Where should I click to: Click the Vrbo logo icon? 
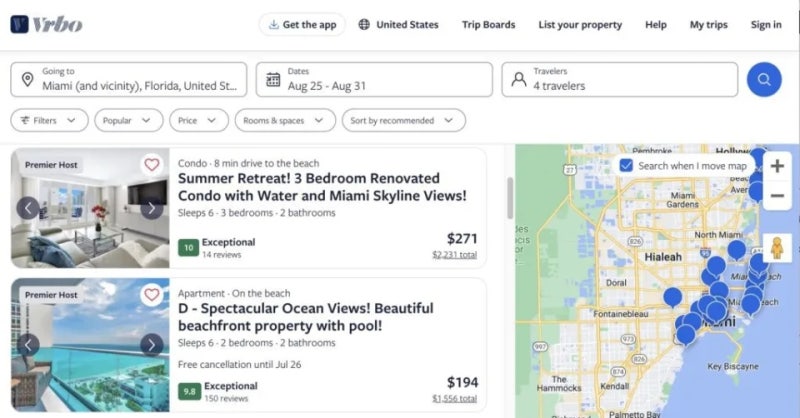[x=20, y=25]
